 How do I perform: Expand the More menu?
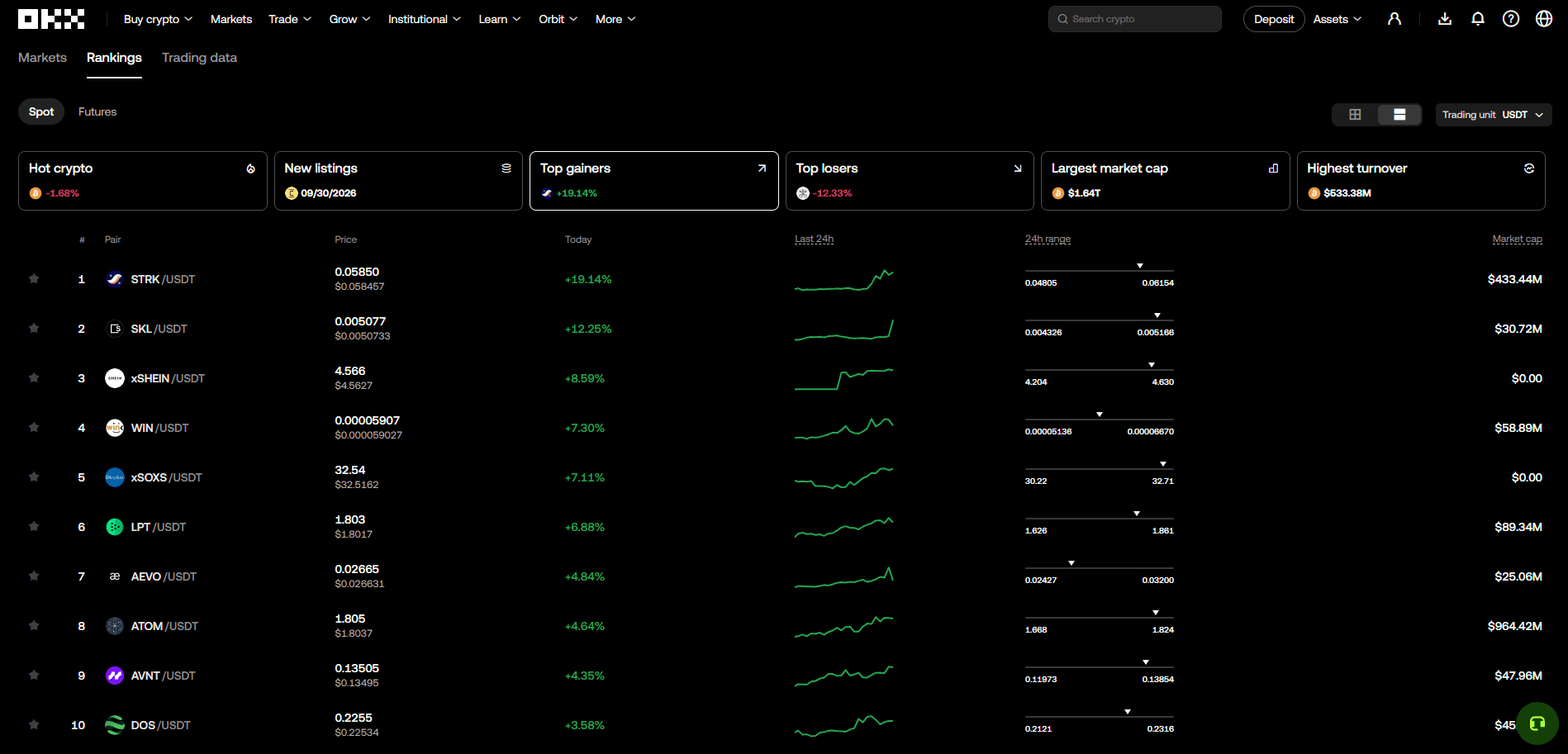[x=615, y=19]
